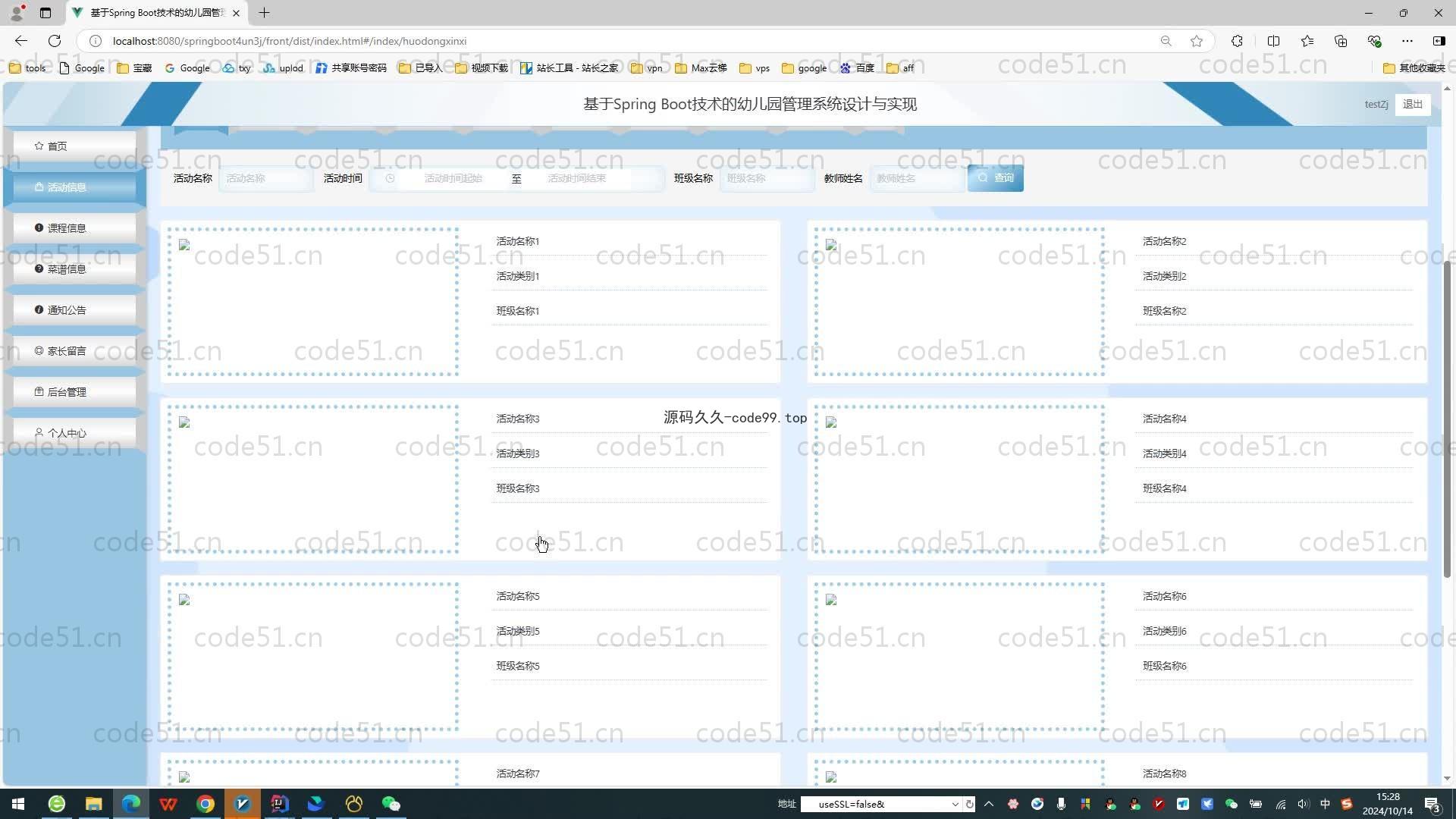
Task: Open browser settings and more menu
Action: pos(1407,41)
